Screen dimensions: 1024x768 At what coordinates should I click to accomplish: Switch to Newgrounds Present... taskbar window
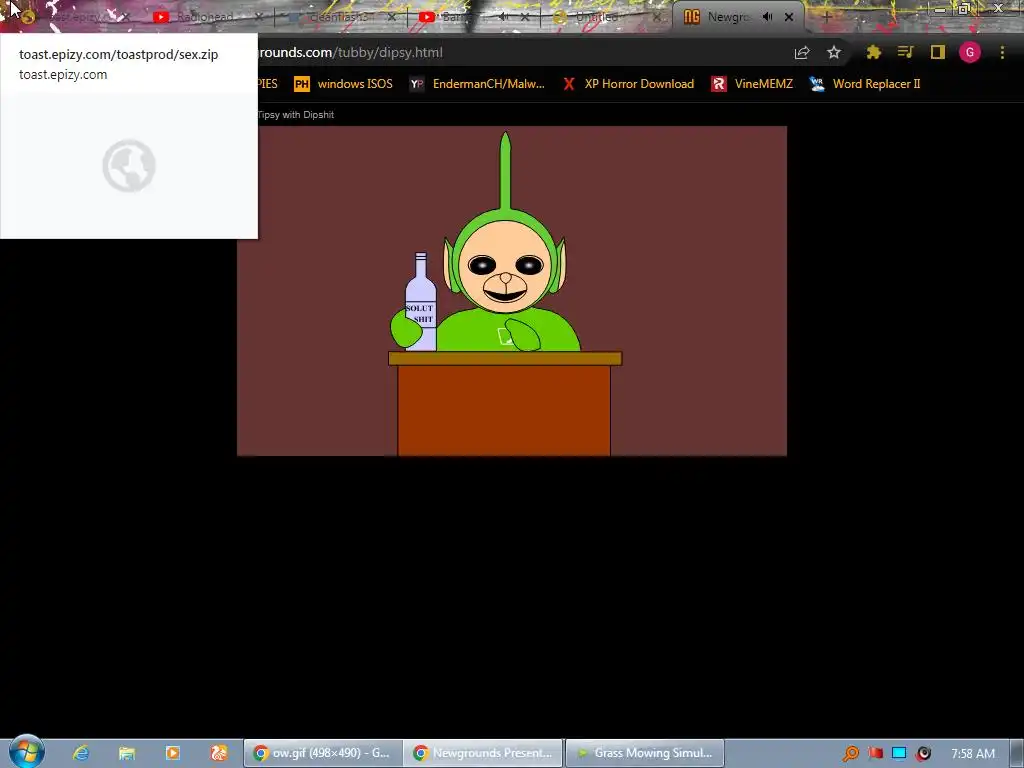point(483,753)
